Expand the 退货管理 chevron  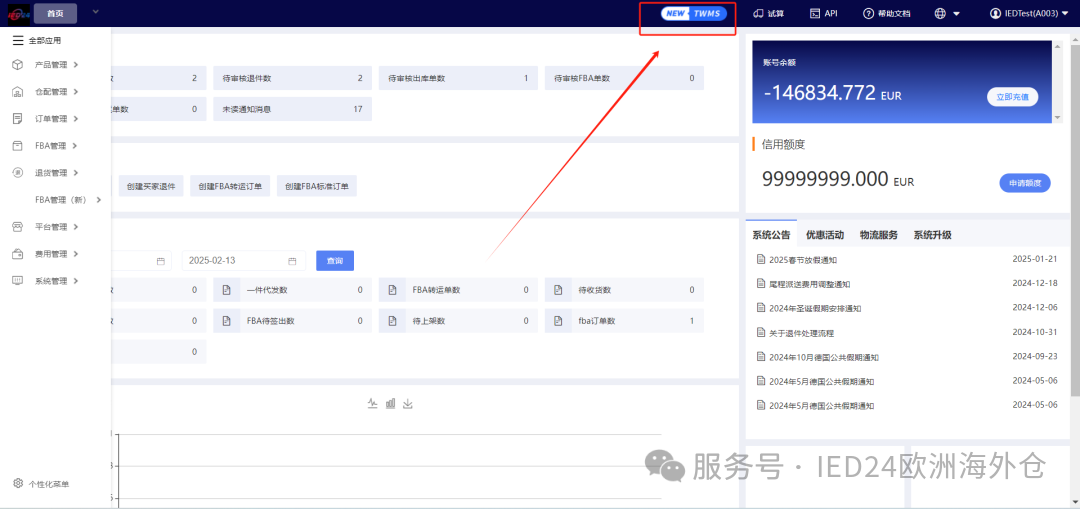[x=75, y=172]
